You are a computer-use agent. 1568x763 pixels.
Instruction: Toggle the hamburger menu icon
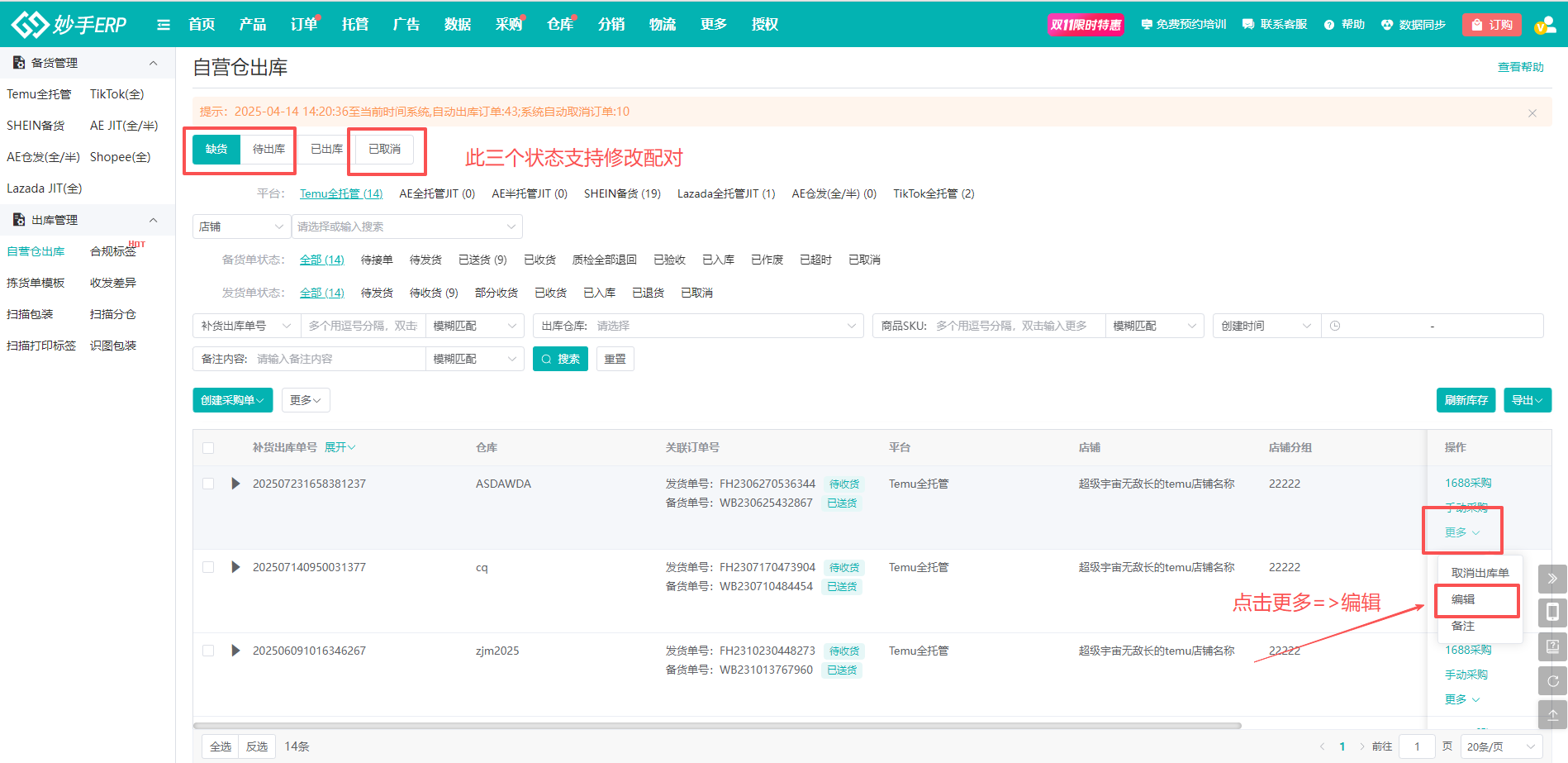(164, 25)
